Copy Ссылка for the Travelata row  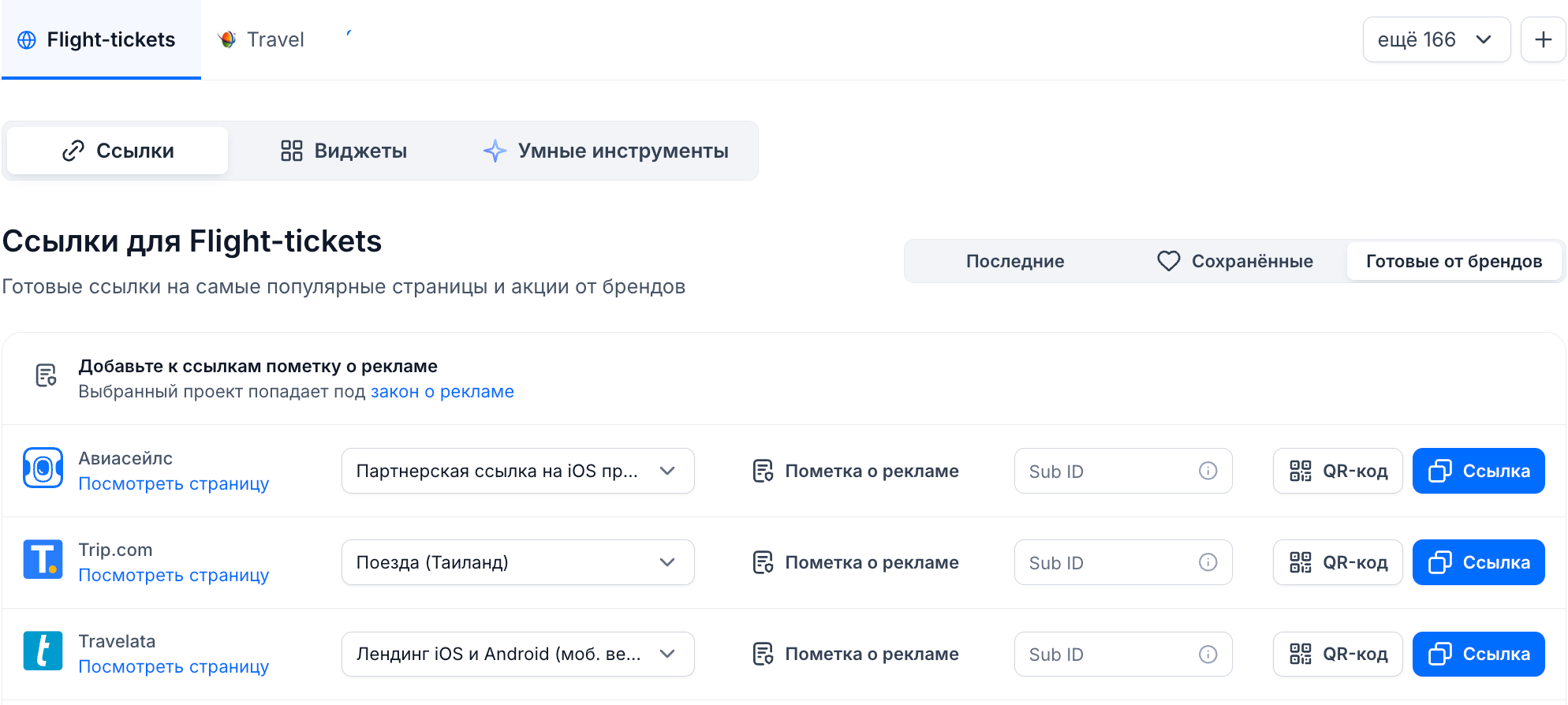pyautogui.click(x=1478, y=654)
